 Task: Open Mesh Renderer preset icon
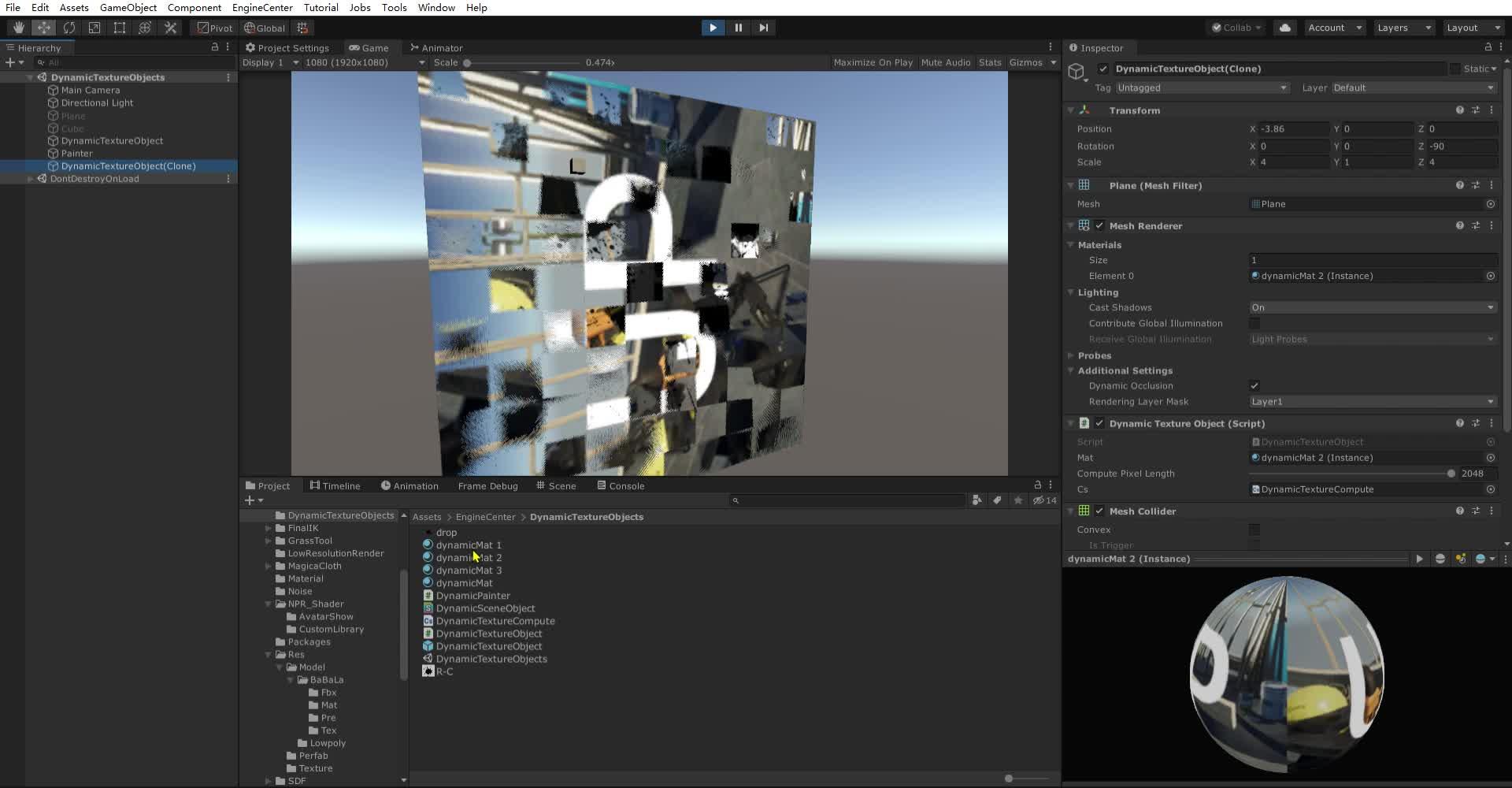[1475, 225]
